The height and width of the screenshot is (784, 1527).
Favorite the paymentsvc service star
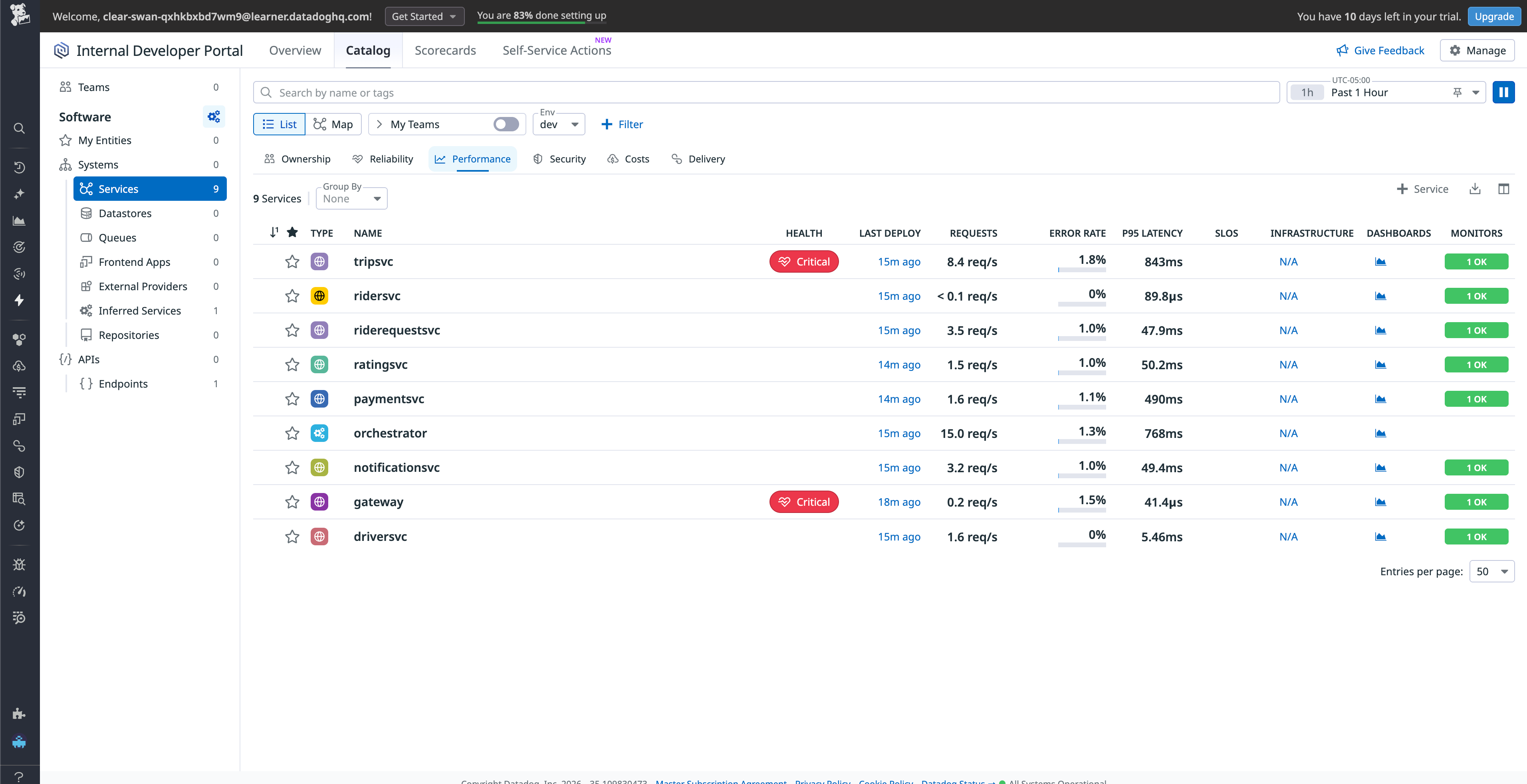[x=292, y=399]
